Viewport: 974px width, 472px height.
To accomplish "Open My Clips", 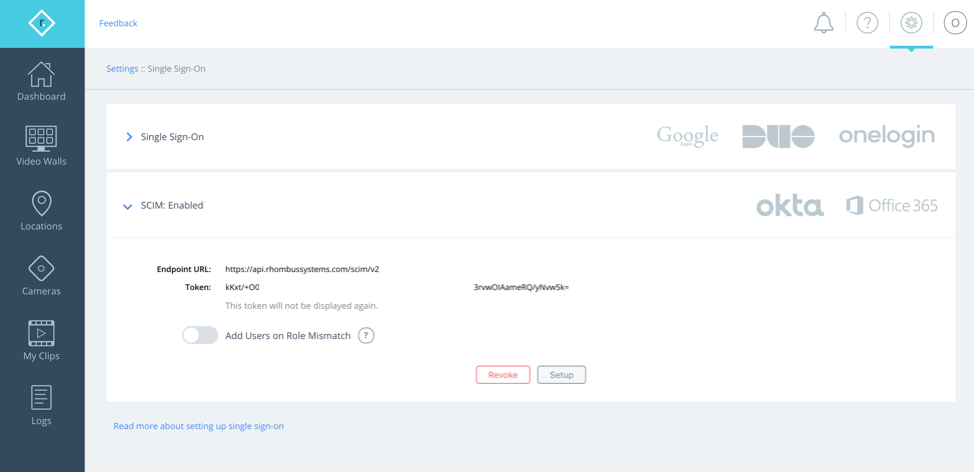I will pyautogui.click(x=42, y=340).
